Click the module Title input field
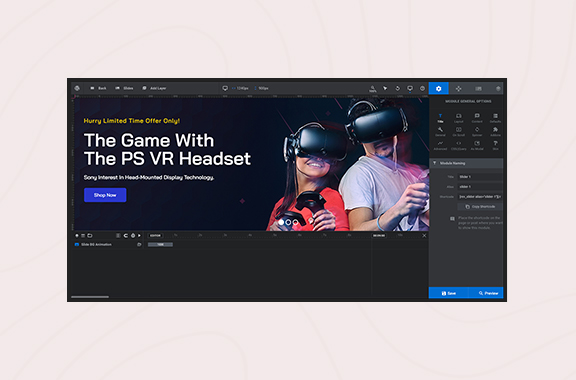The height and width of the screenshot is (380, 576). tap(480, 177)
